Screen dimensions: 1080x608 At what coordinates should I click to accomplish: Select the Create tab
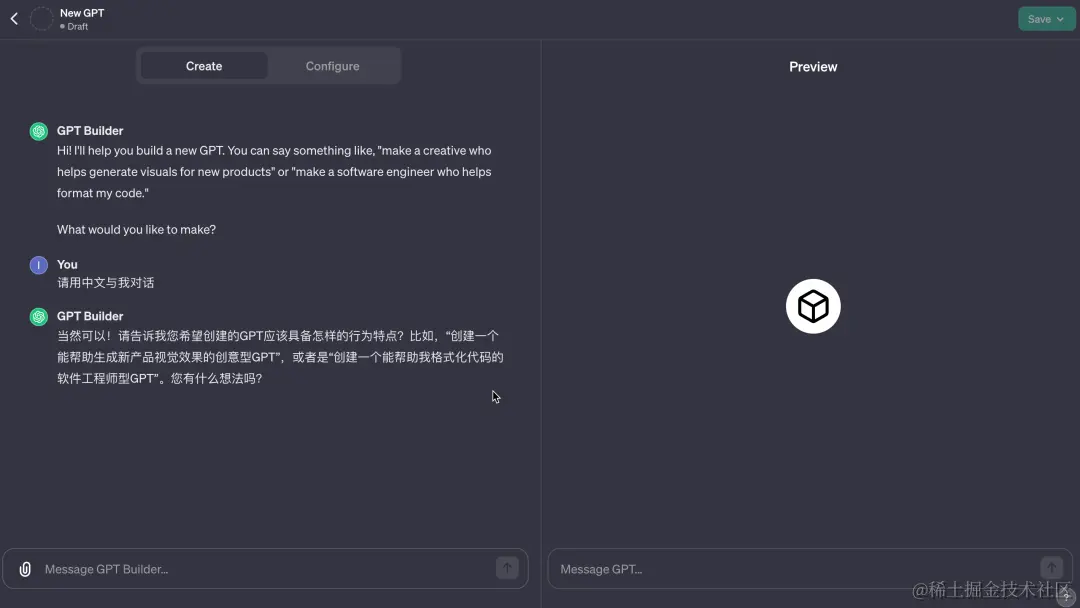203,65
